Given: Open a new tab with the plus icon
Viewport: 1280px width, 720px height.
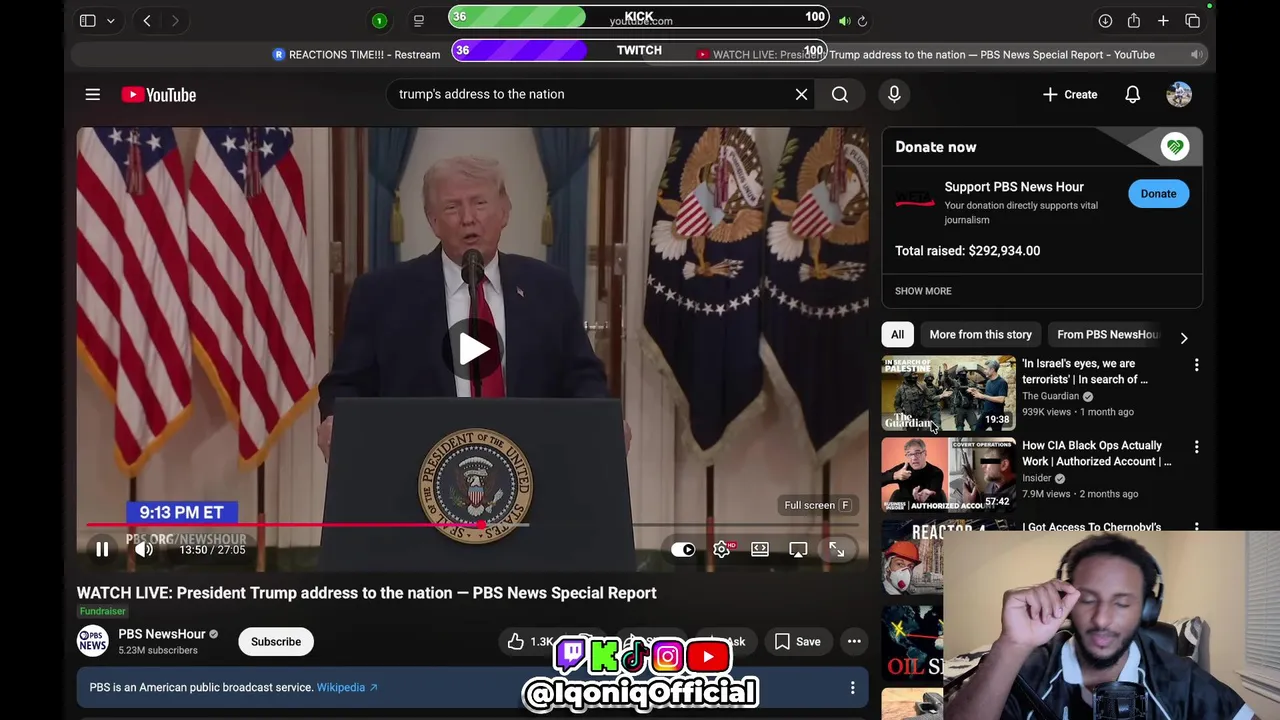Looking at the screenshot, I should (x=1163, y=20).
